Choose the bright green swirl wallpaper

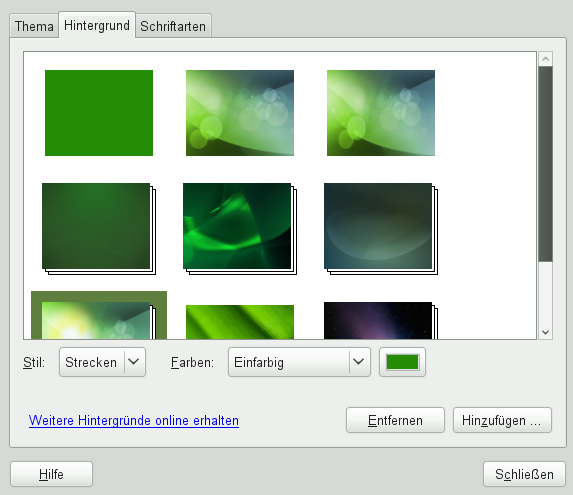(x=240, y=229)
